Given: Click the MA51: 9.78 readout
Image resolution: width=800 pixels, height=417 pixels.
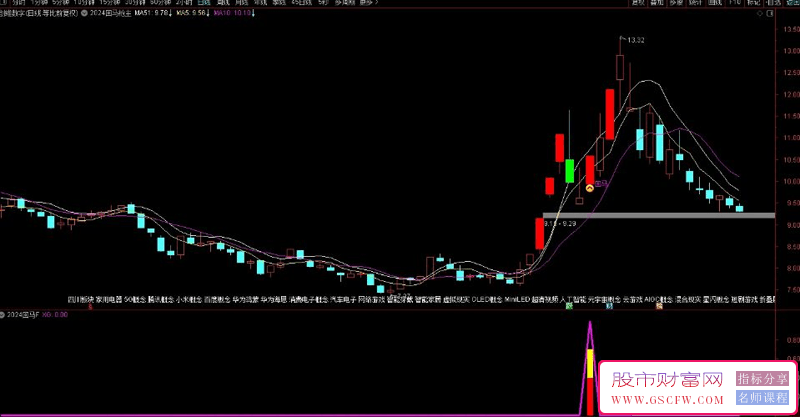Looking at the screenshot, I should pyautogui.click(x=153, y=13).
